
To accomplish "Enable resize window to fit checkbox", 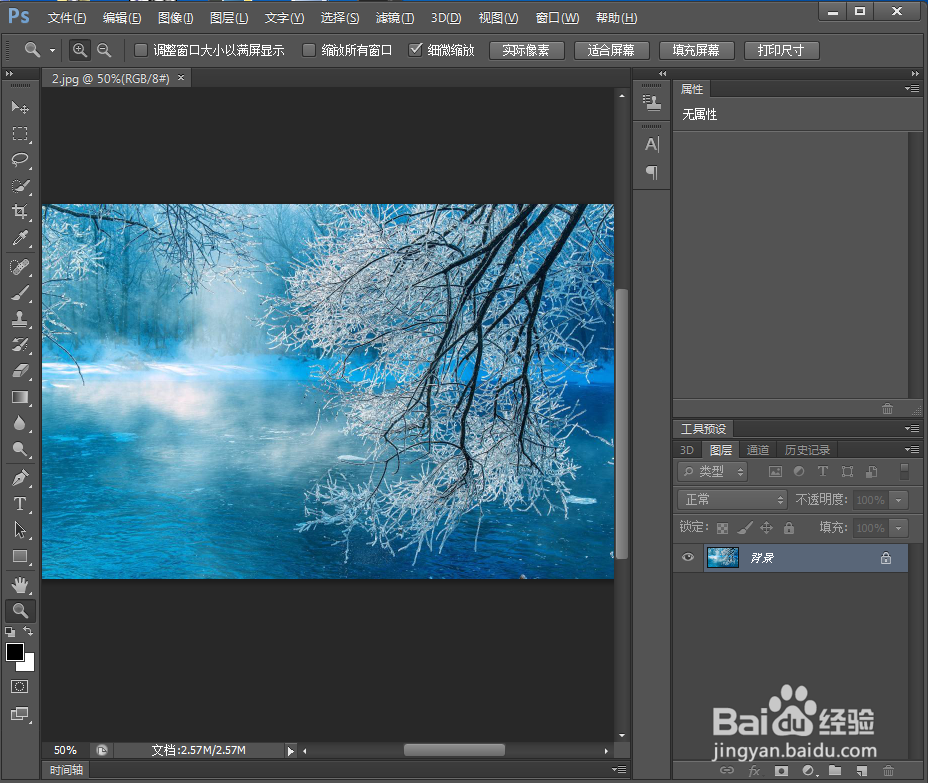I will (140, 50).
